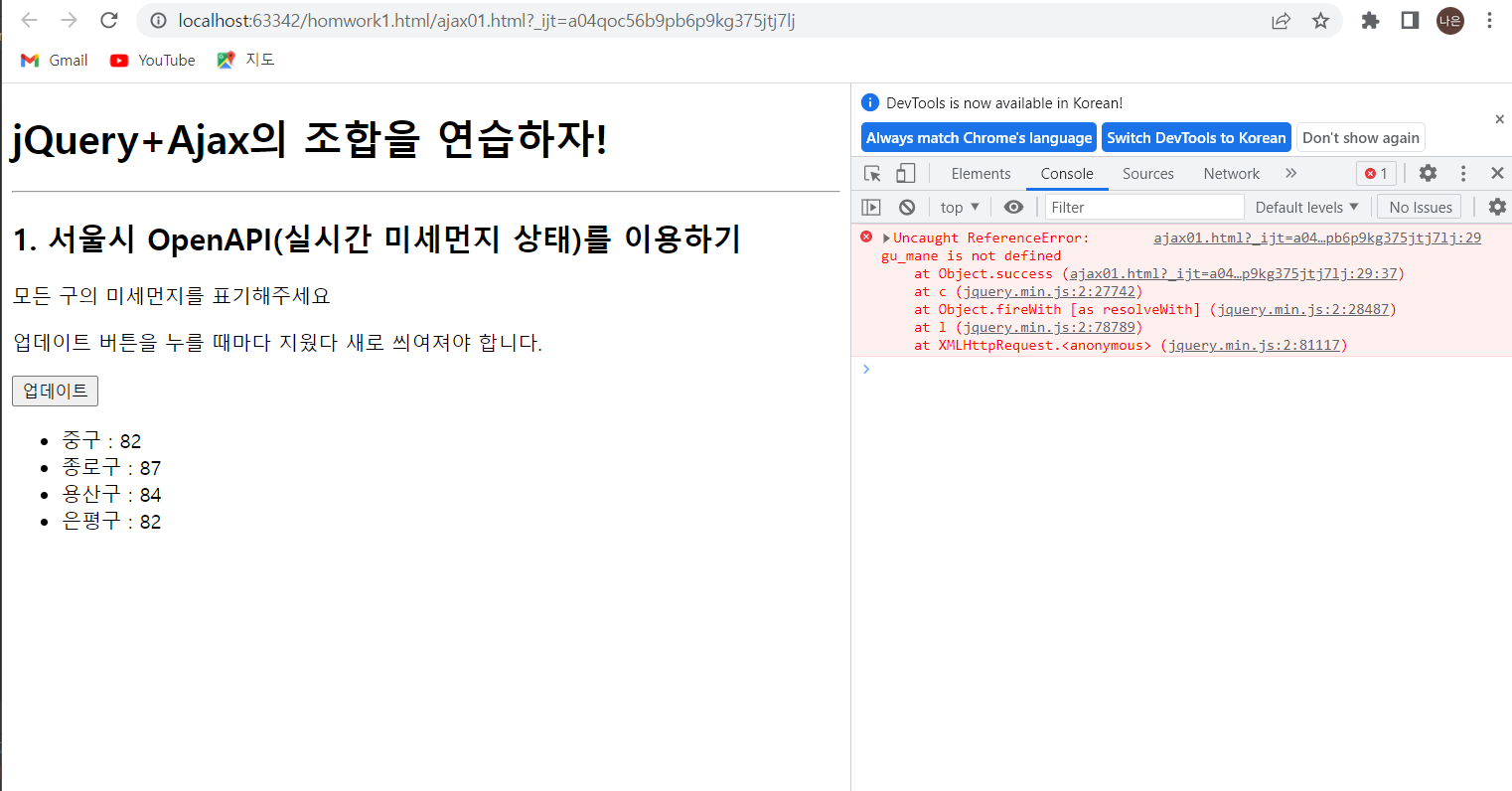Click list item 종로구 : 87
This screenshot has width=1512, height=791.
pyautogui.click(x=111, y=467)
